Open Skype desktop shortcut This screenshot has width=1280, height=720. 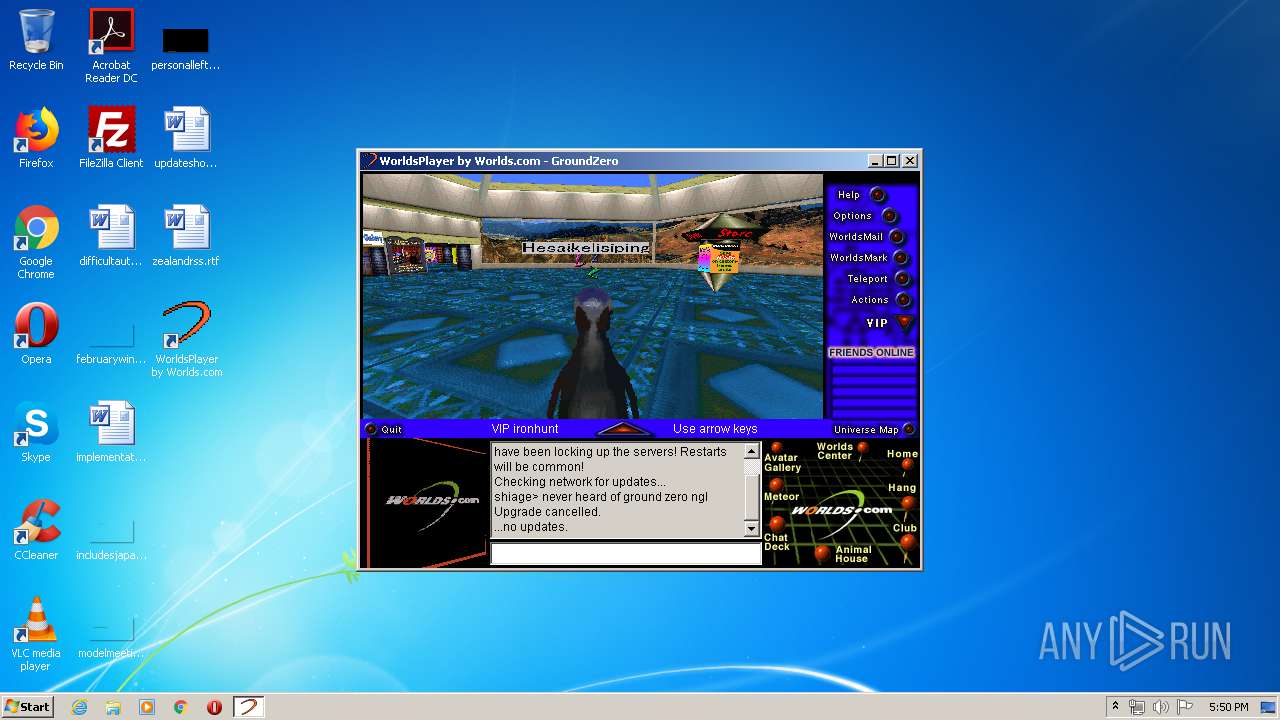click(36, 432)
